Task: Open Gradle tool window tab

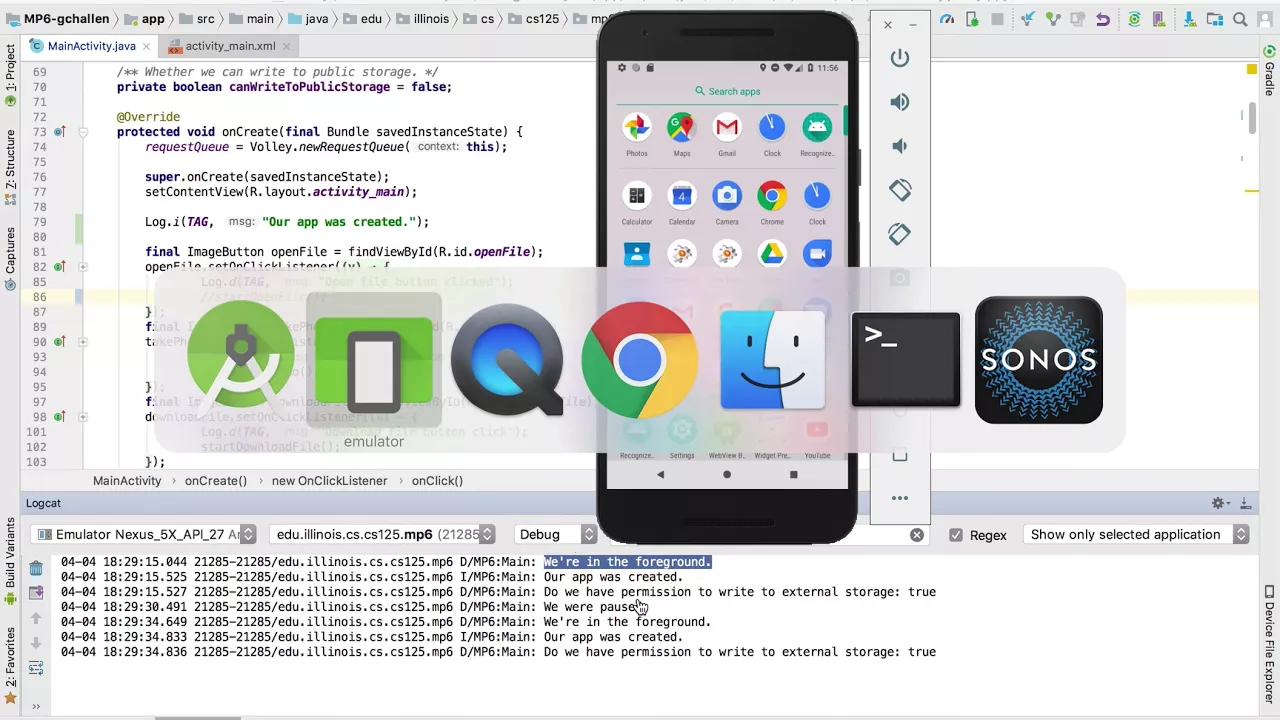Action: tap(1269, 71)
